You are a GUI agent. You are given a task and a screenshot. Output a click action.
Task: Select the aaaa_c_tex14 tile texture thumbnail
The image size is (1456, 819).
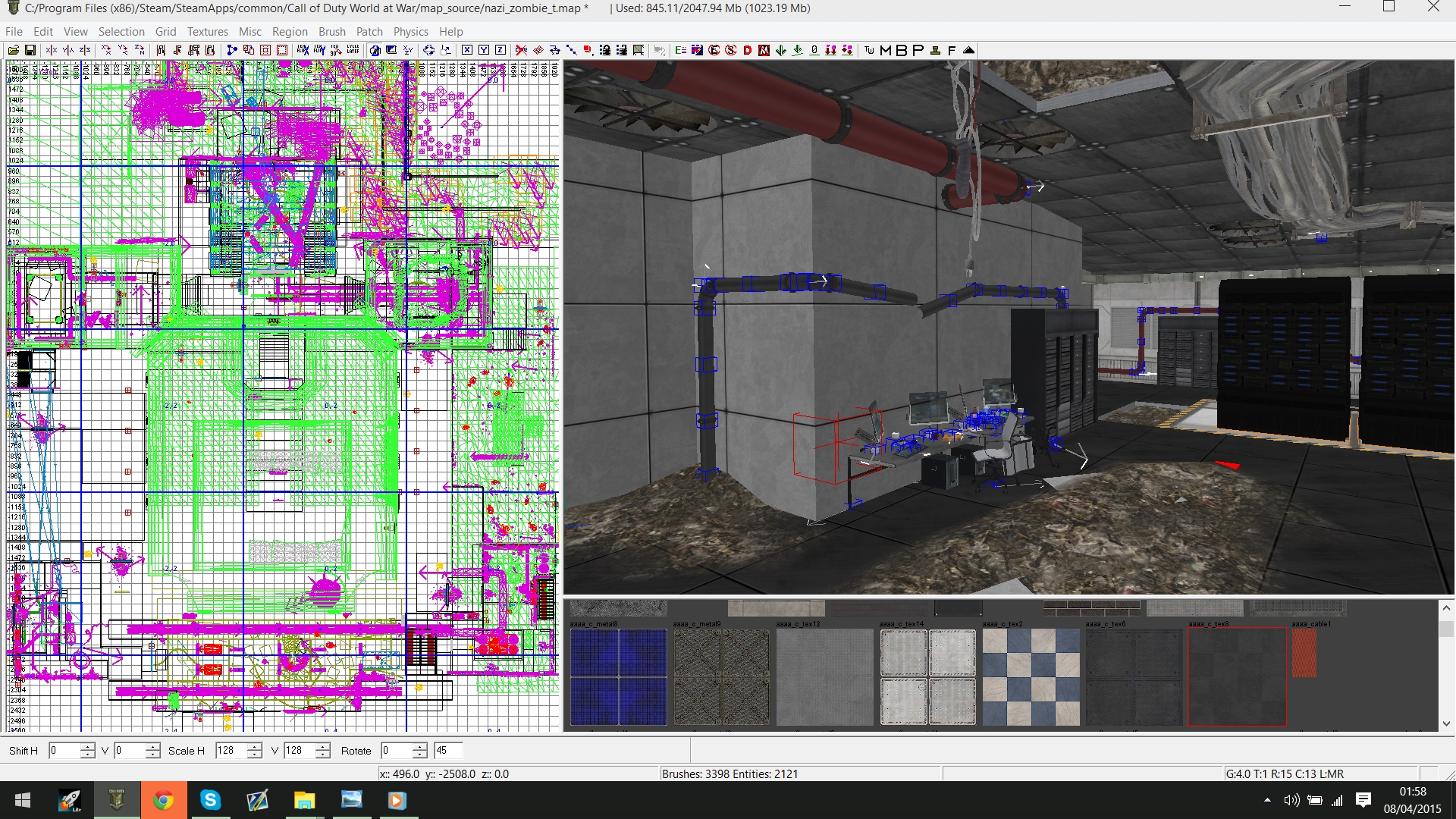click(x=928, y=677)
